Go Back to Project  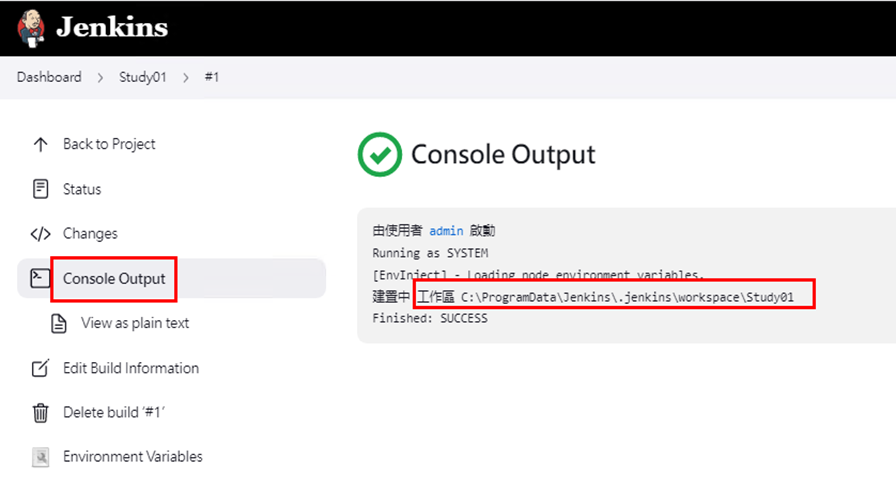(109, 144)
